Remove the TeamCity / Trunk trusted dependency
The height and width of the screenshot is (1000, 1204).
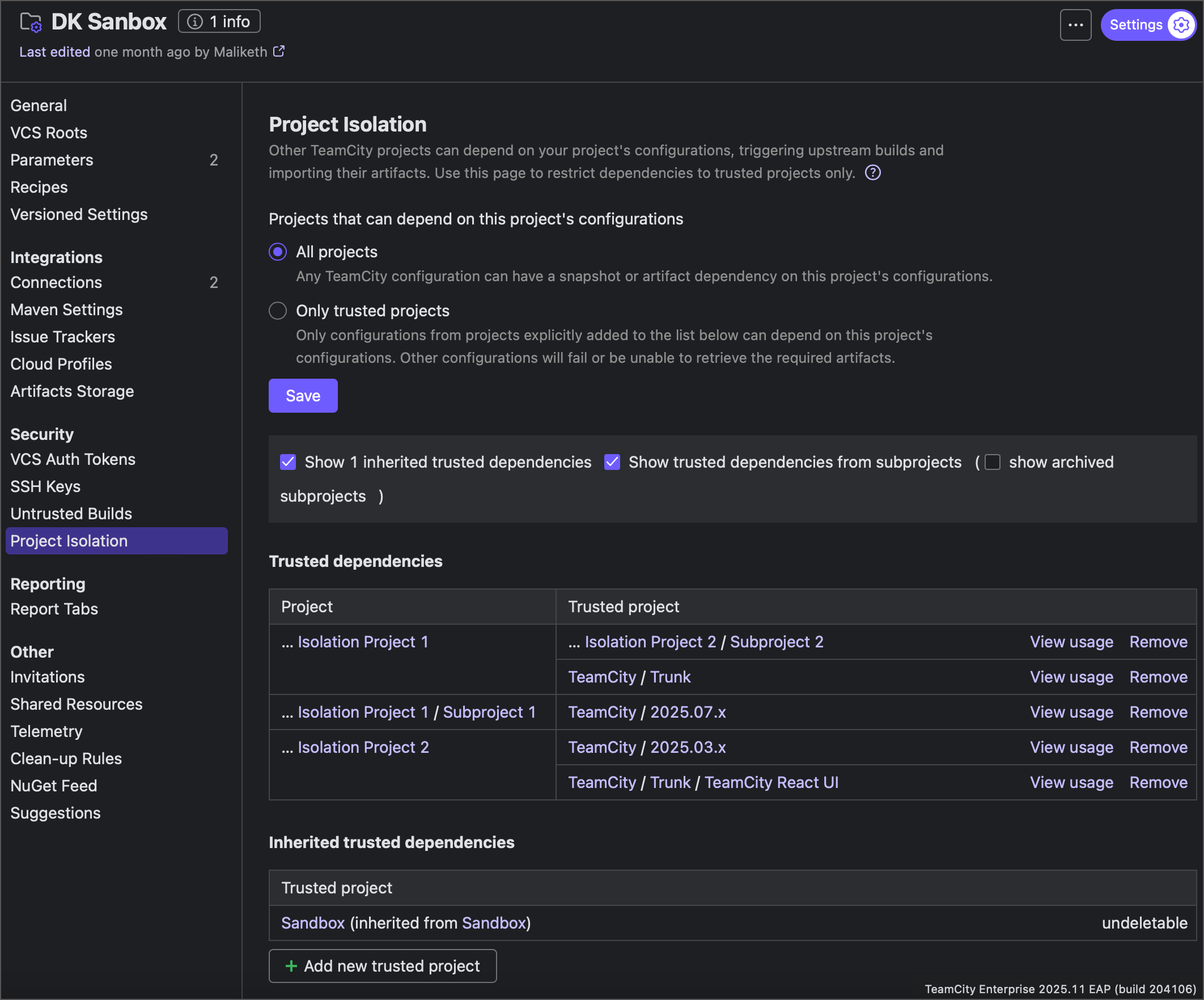coord(1158,677)
